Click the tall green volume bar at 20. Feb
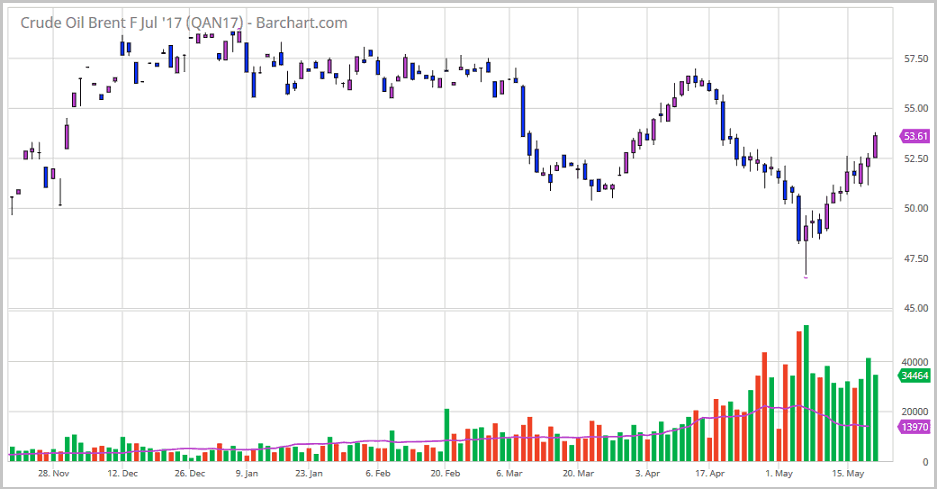This screenshot has width=937, height=489. tap(446, 435)
